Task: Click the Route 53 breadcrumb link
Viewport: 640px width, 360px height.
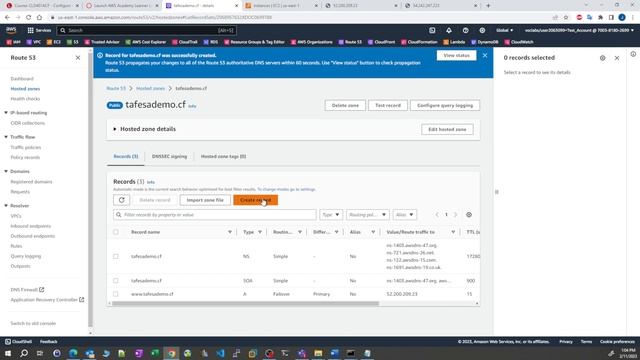Action: tap(116, 88)
